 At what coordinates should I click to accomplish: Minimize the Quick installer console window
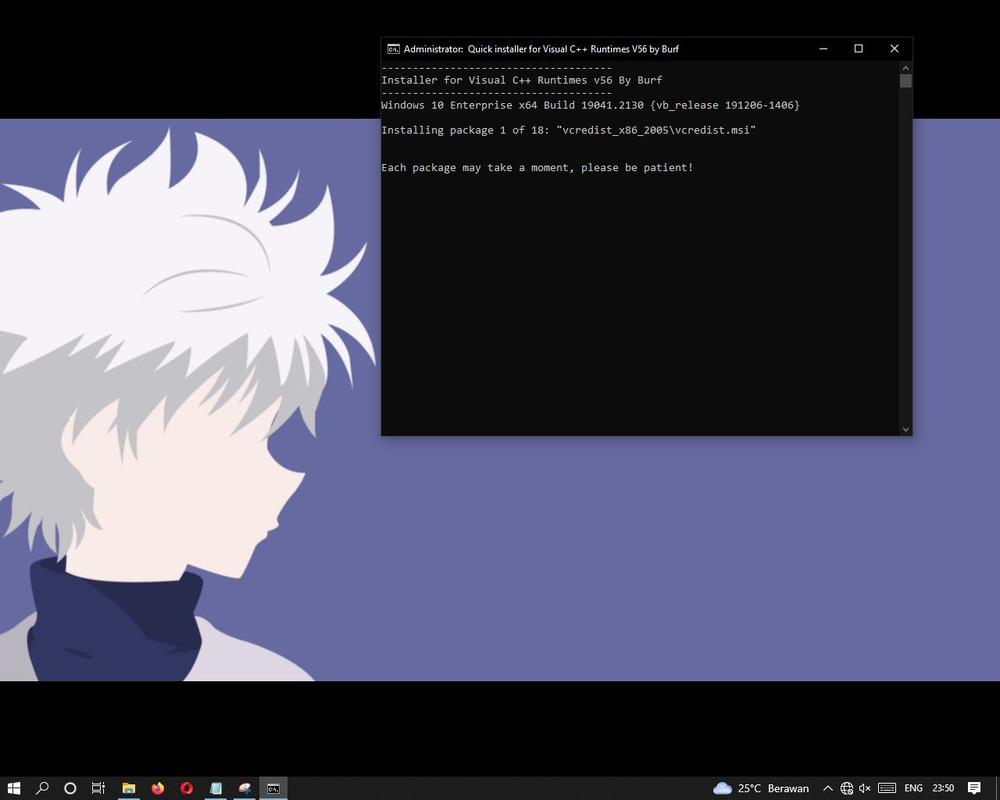coord(823,48)
